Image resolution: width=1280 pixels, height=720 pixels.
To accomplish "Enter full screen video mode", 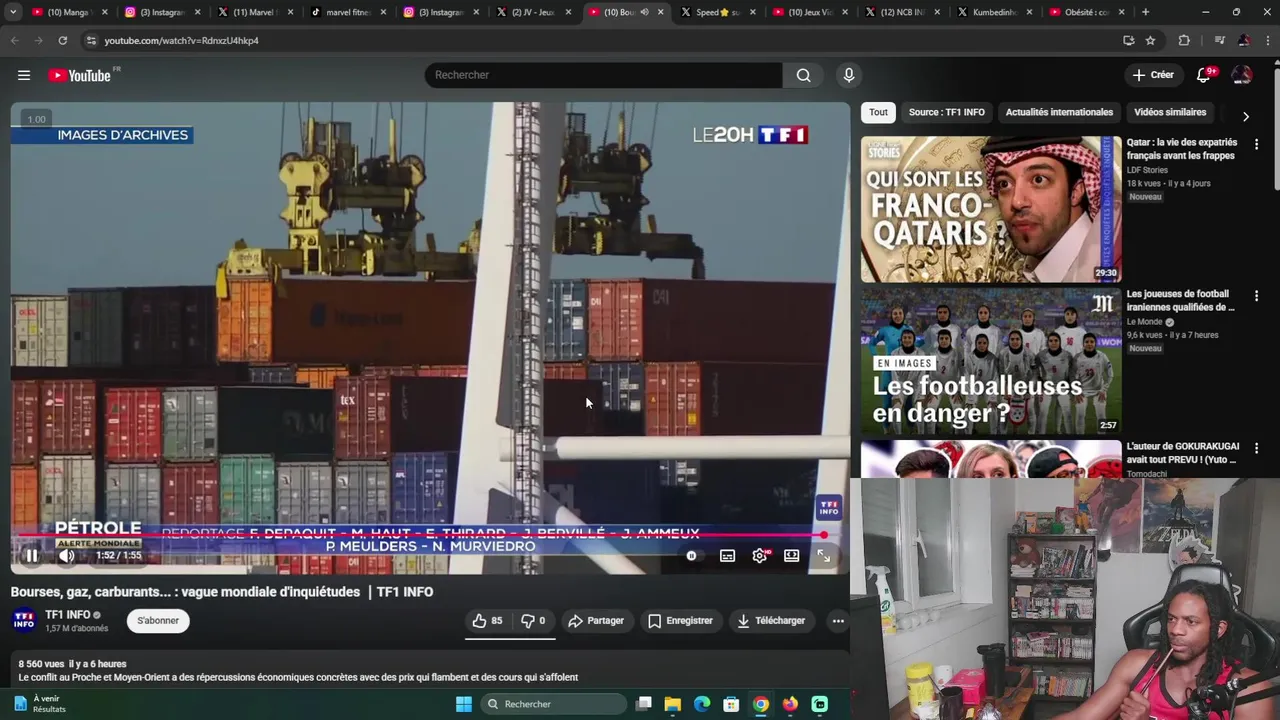I will click(x=824, y=555).
